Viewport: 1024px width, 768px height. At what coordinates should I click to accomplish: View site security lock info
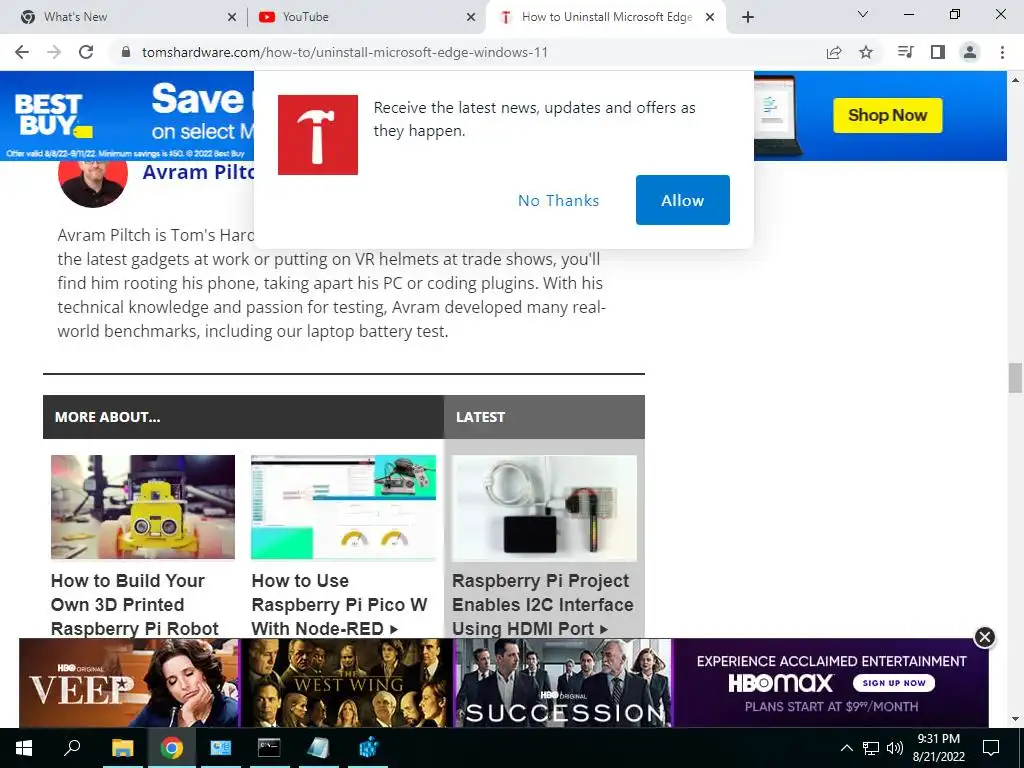pos(126,52)
